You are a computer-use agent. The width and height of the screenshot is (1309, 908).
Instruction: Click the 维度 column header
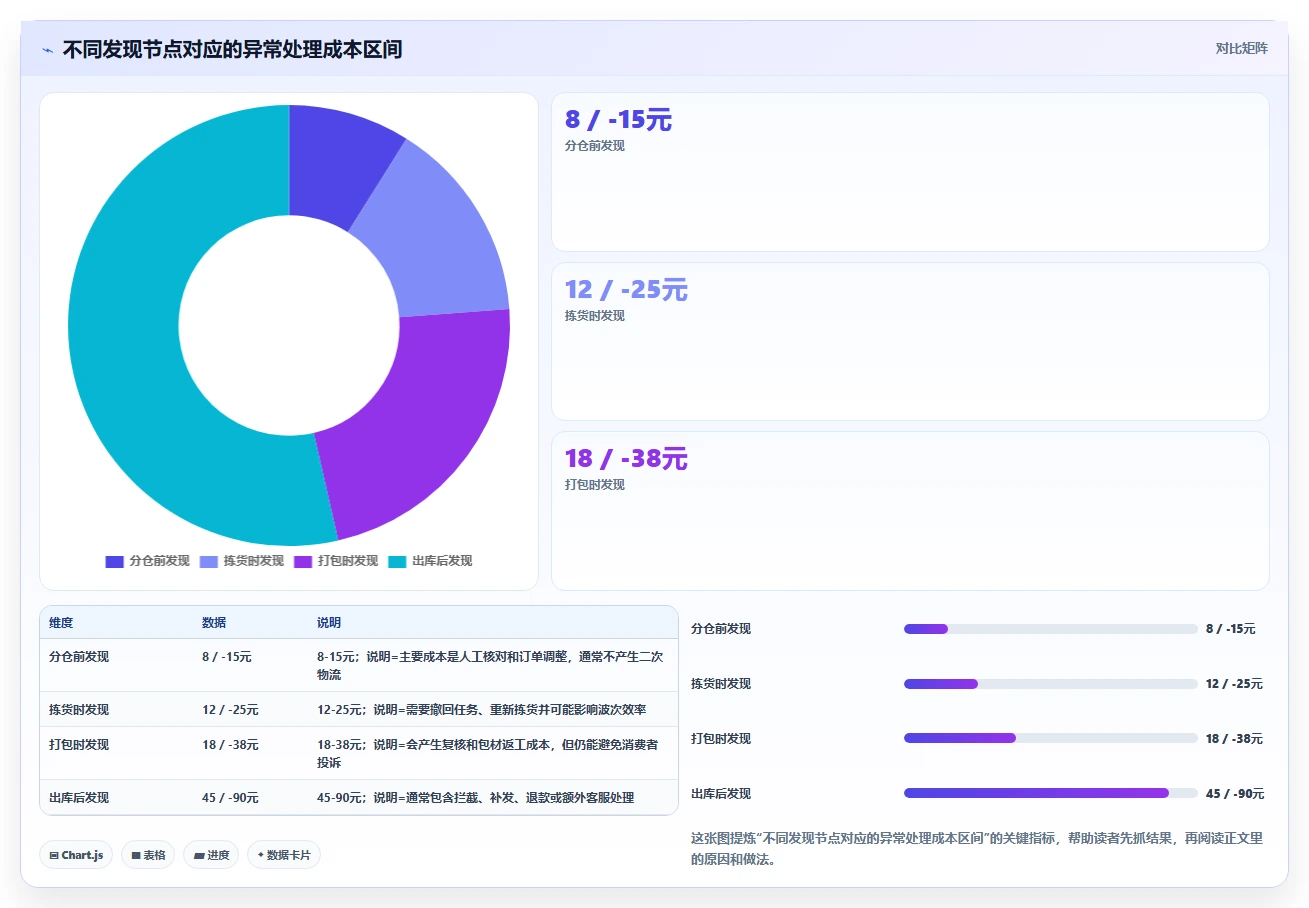click(61, 623)
